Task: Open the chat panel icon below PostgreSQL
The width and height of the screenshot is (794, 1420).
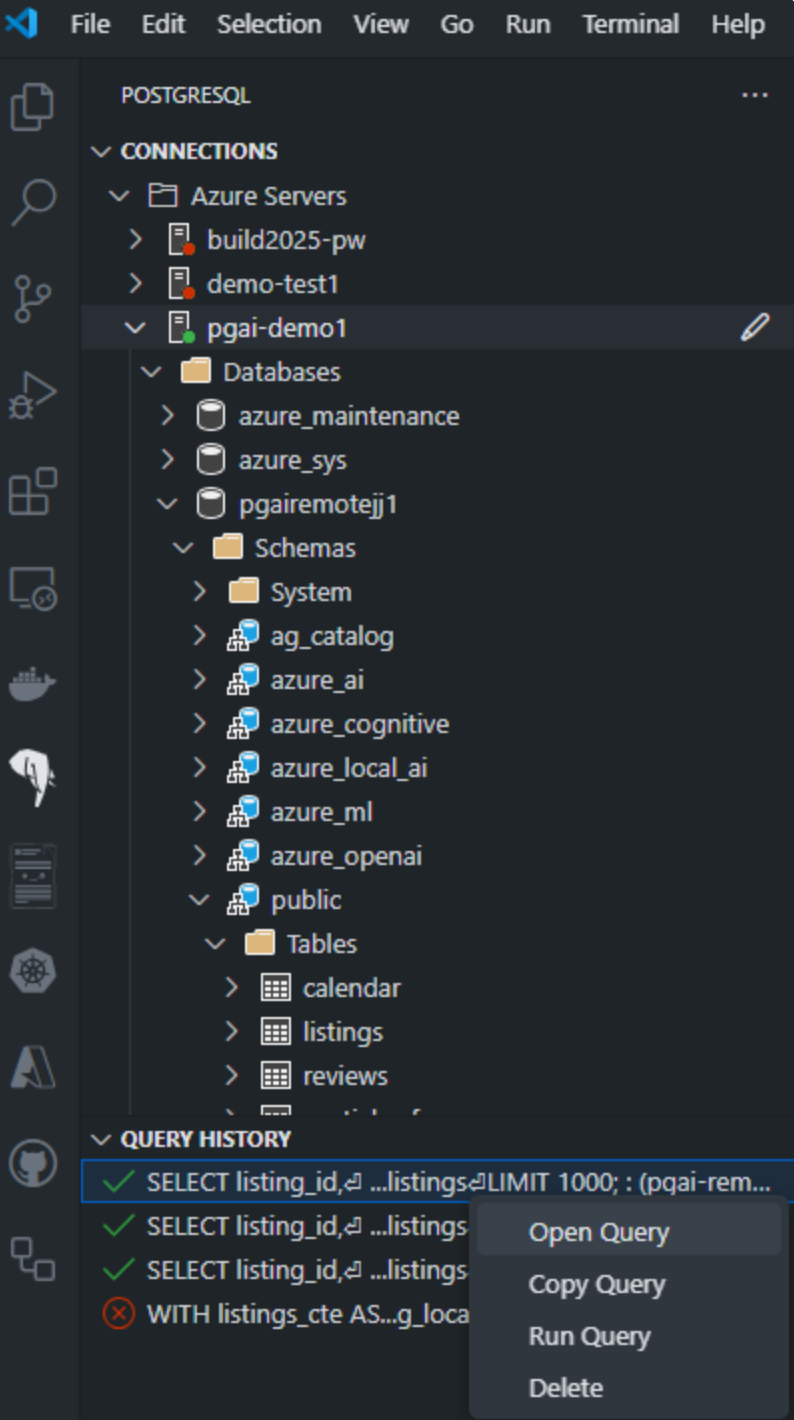Action: (33, 875)
